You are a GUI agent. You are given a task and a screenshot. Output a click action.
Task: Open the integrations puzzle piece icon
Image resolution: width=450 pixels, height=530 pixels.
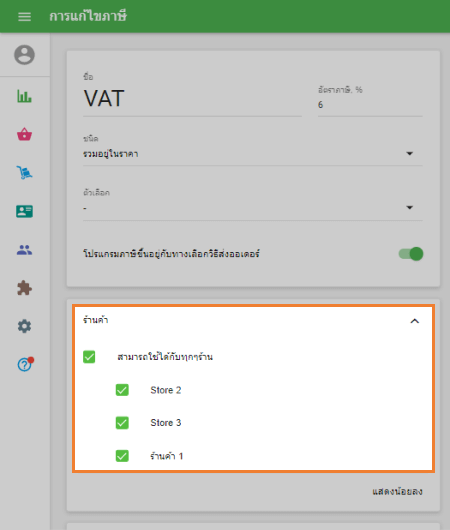24,288
